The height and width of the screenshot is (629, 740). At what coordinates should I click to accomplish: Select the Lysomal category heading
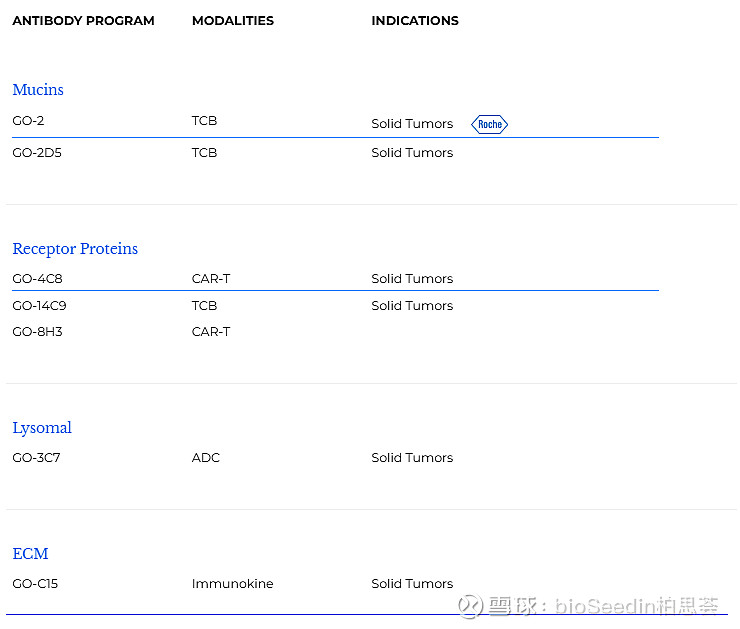tap(42, 428)
